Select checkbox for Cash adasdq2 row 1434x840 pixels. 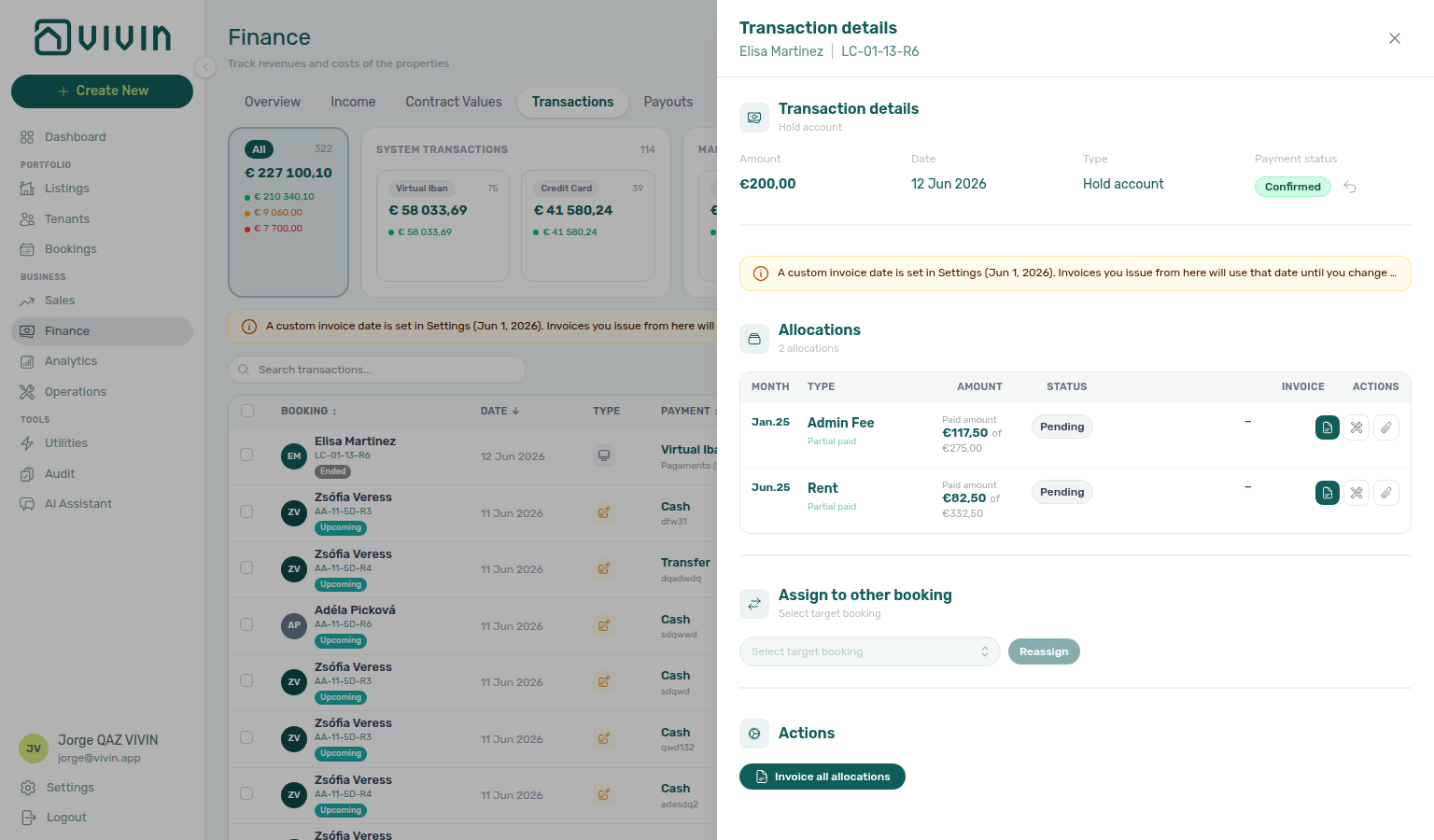coord(246,793)
